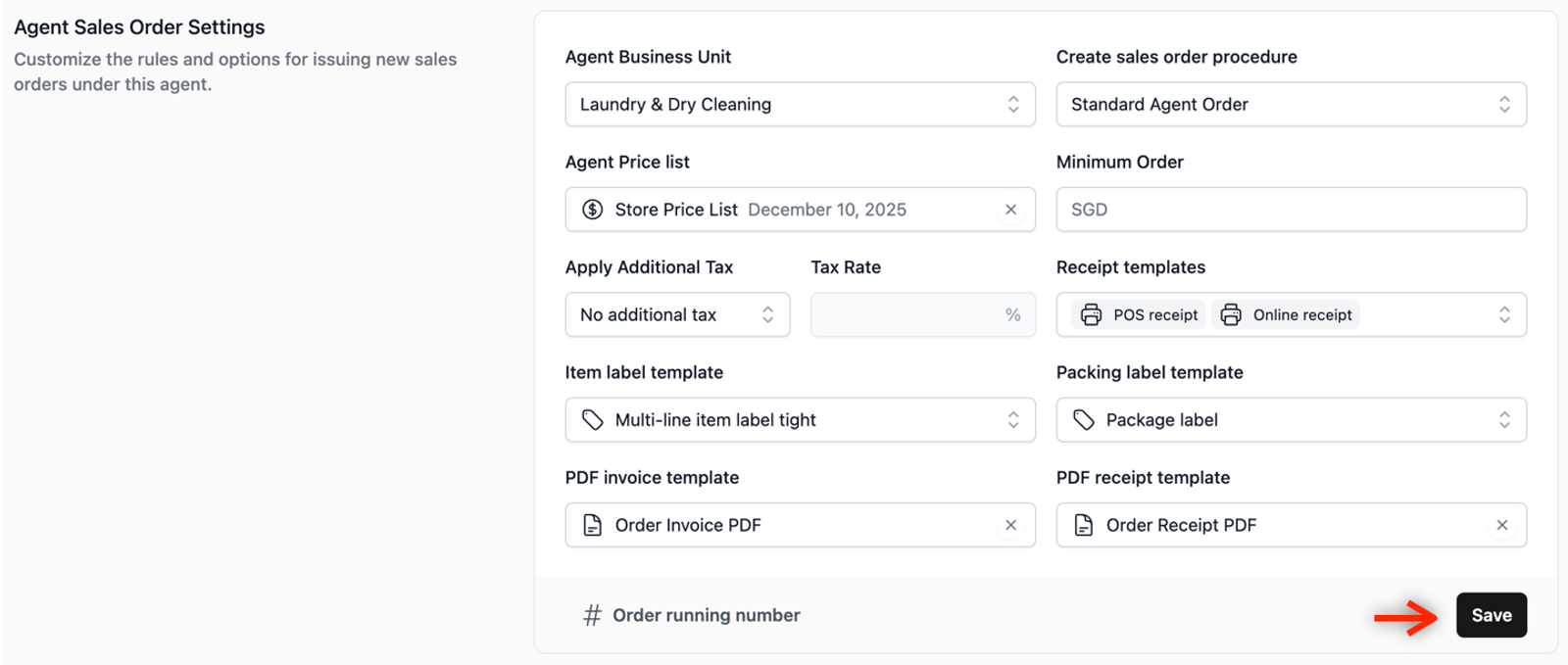The image size is (1568, 665).
Task: Open the Apply Additional Tax dropdown
Action: [677, 314]
